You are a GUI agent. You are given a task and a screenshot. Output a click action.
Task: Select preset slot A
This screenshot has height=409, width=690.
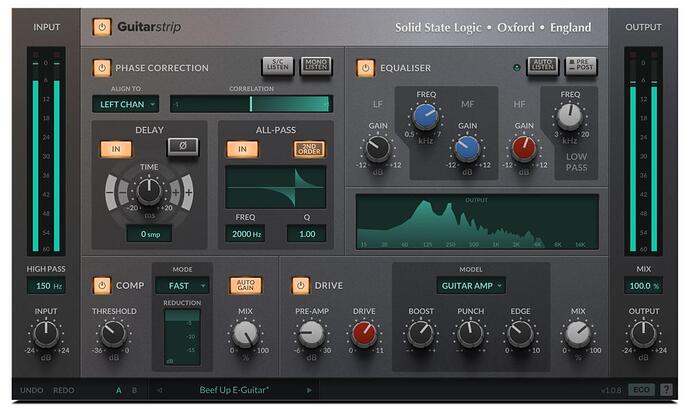coord(118,390)
